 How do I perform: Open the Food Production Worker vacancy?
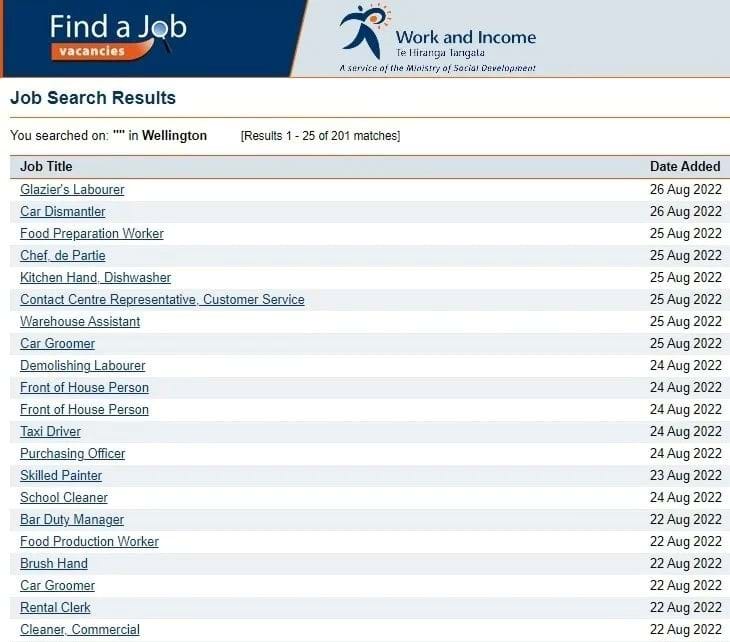[x=89, y=541]
